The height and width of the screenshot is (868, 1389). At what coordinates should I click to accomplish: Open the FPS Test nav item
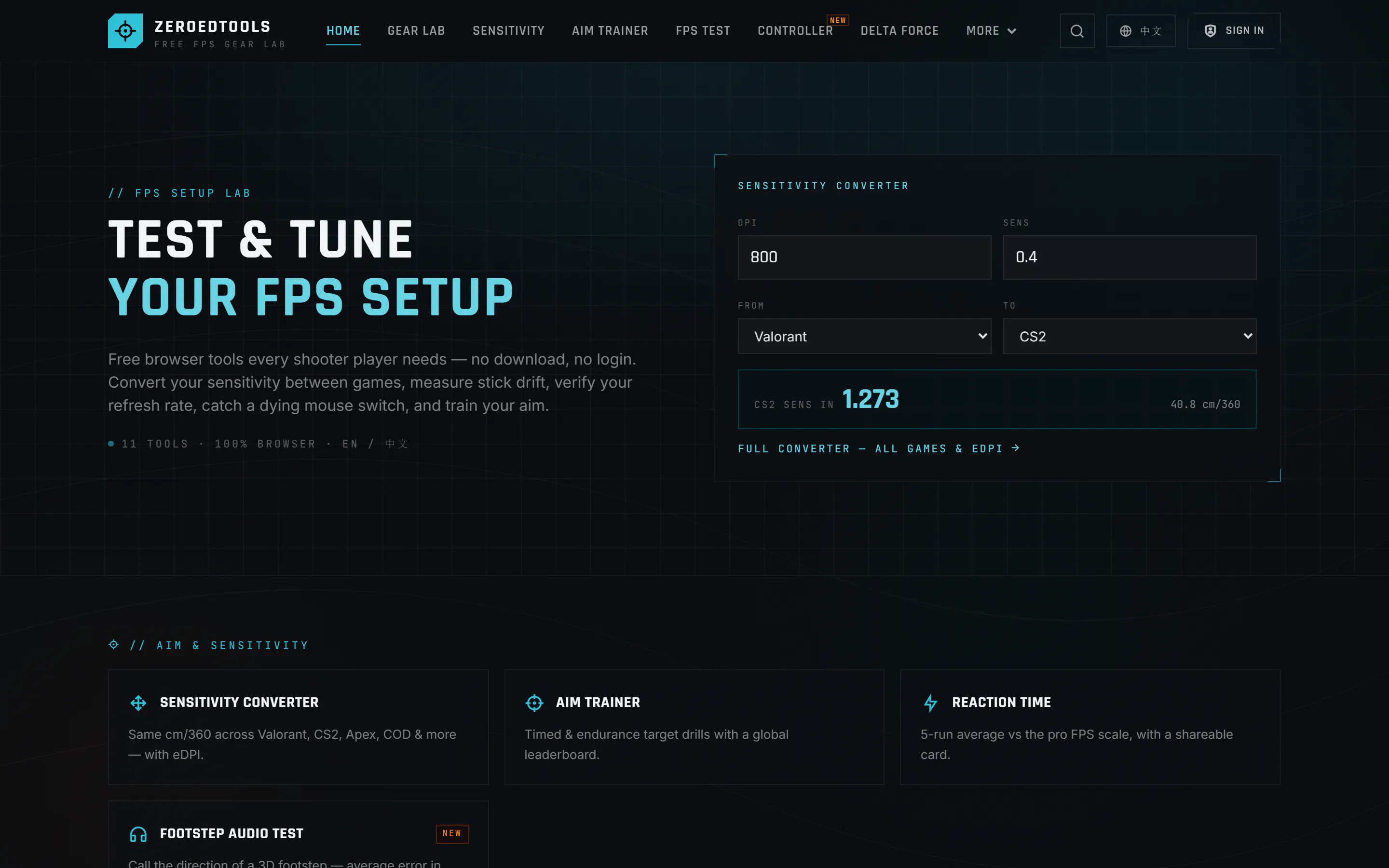703,31
